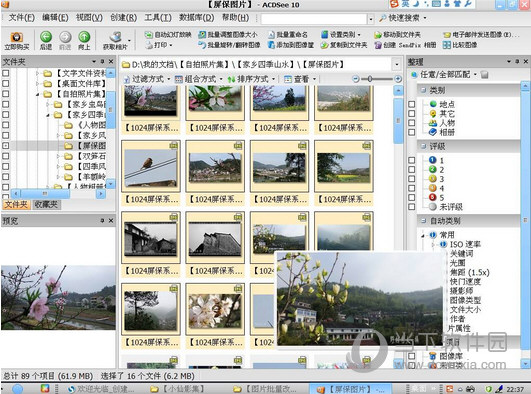Check the box for rating 1

(x=411, y=160)
